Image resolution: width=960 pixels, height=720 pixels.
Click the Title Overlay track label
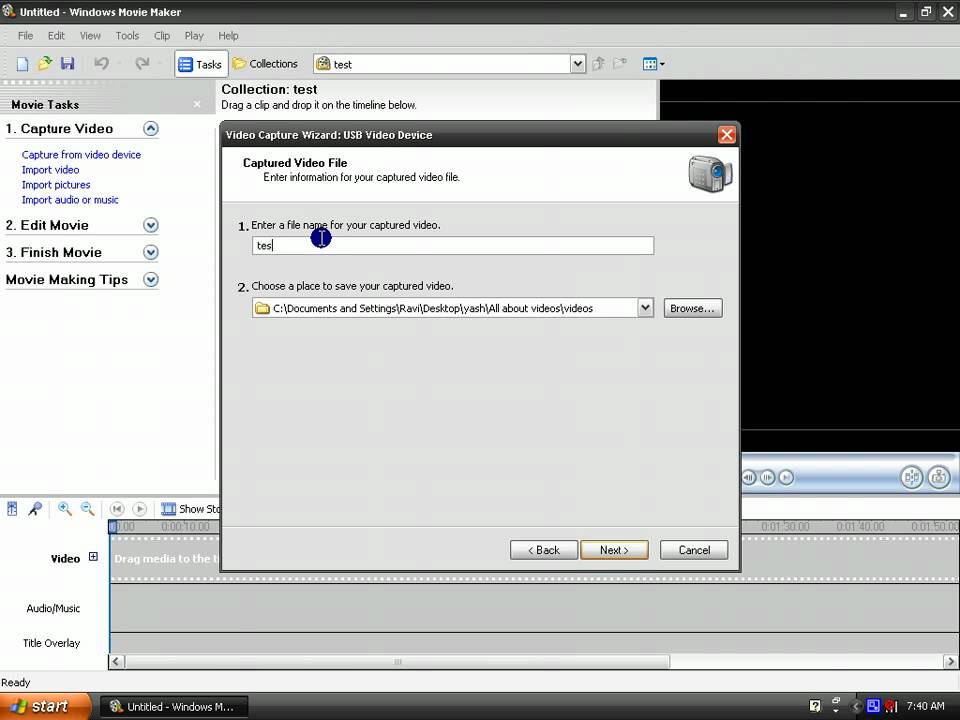click(x=51, y=643)
